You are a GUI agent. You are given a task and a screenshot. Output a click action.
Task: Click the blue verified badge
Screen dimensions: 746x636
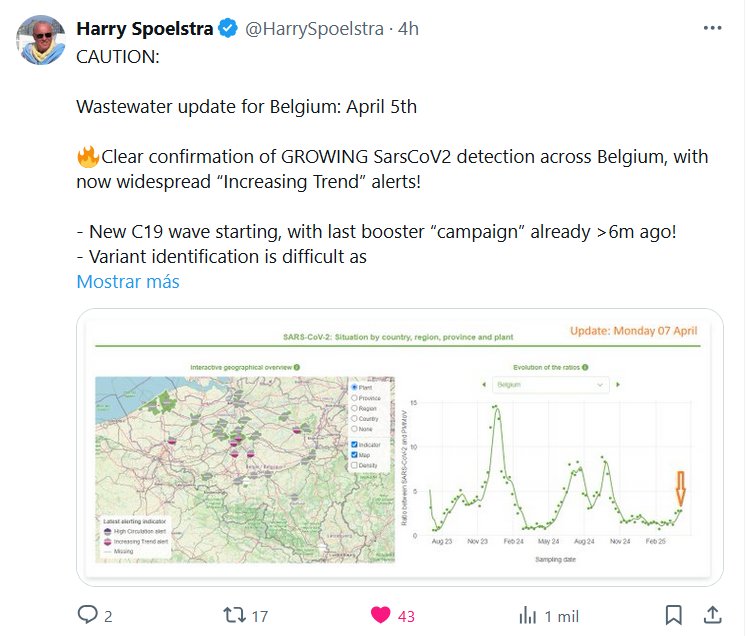click(228, 29)
